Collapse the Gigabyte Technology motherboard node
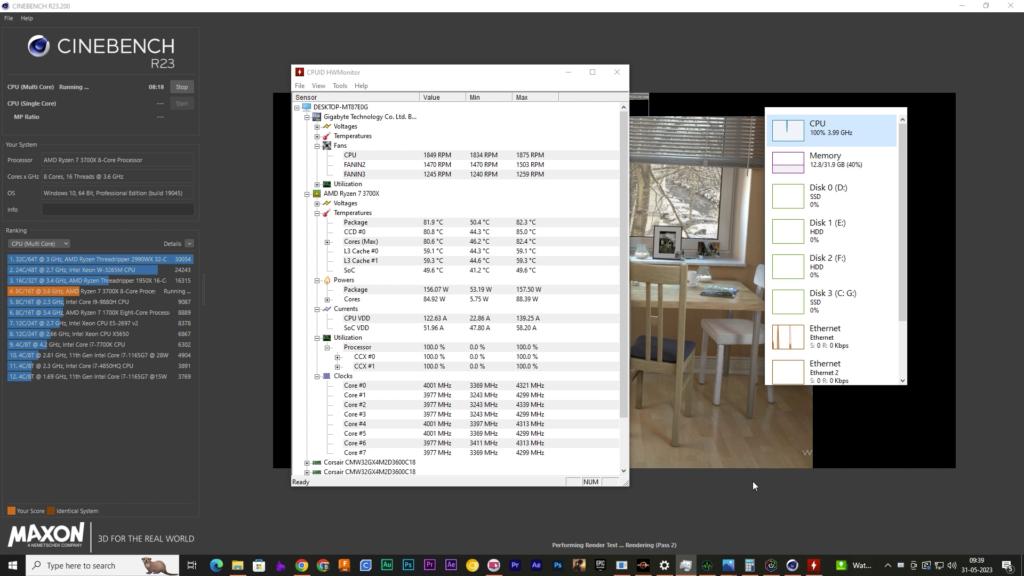This screenshot has height=576, width=1024. pos(307,117)
